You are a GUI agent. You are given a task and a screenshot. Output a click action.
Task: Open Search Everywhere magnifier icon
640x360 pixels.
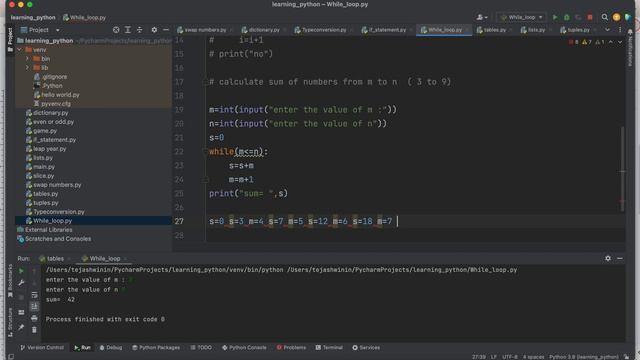pyautogui.click(x=604, y=17)
